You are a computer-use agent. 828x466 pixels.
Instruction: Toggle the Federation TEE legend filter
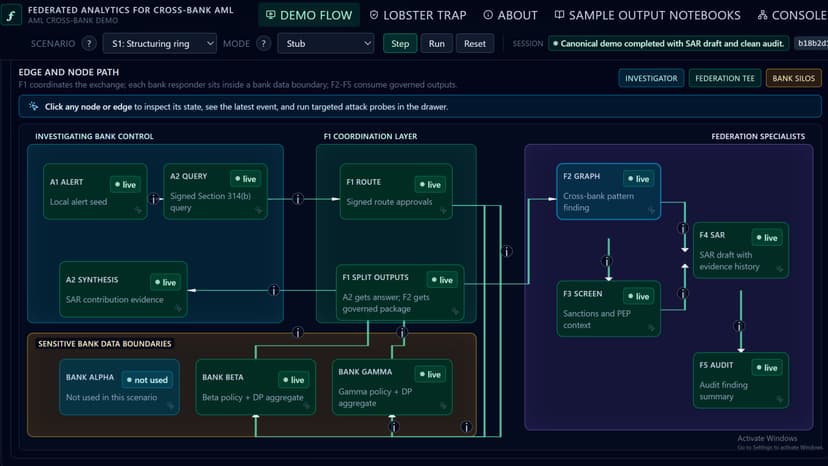click(x=724, y=78)
